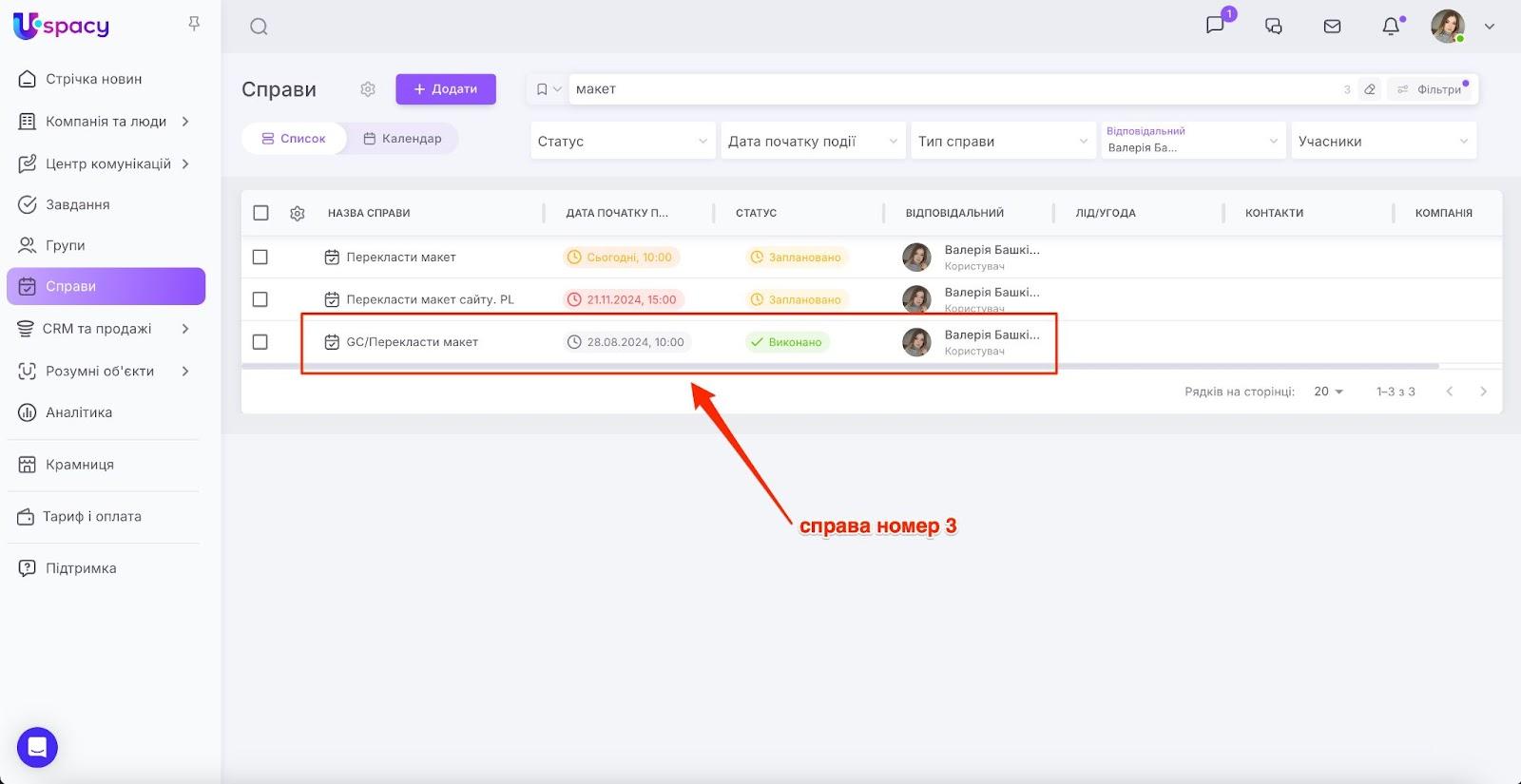This screenshot has width=1521, height=784.
Task: Toggle the select-all checkbox in table header
Action: click(x=260, y=213)
